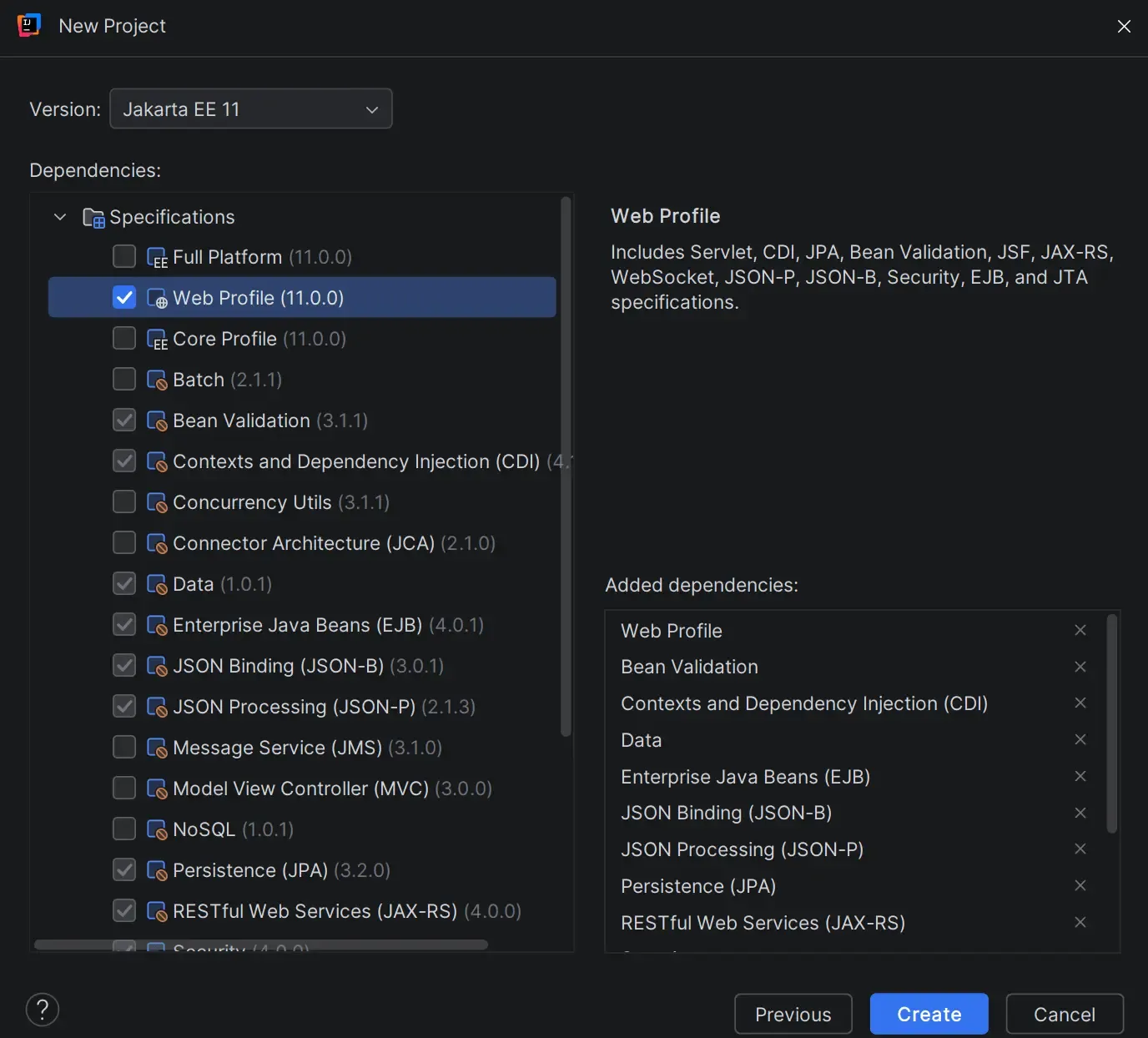Screen dimensions: 1148x1038
Task: Select Message Service (JMS) tree item
Action: click(277, 748)
